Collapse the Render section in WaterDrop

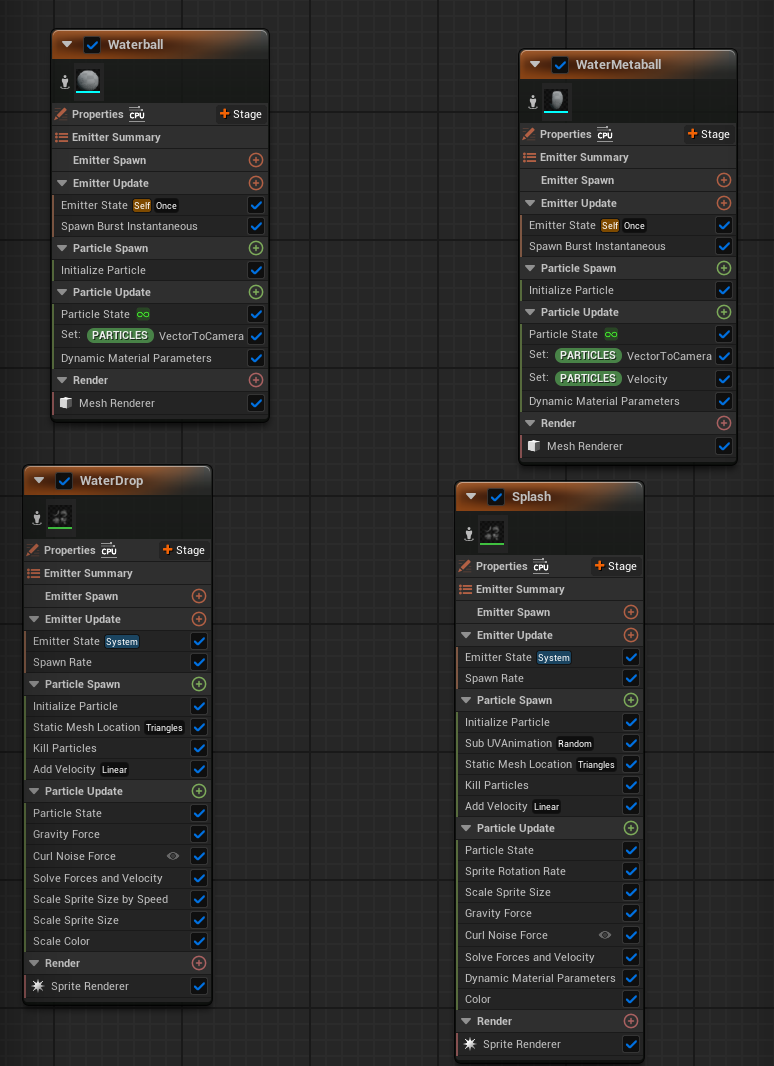tap(34, 963)
